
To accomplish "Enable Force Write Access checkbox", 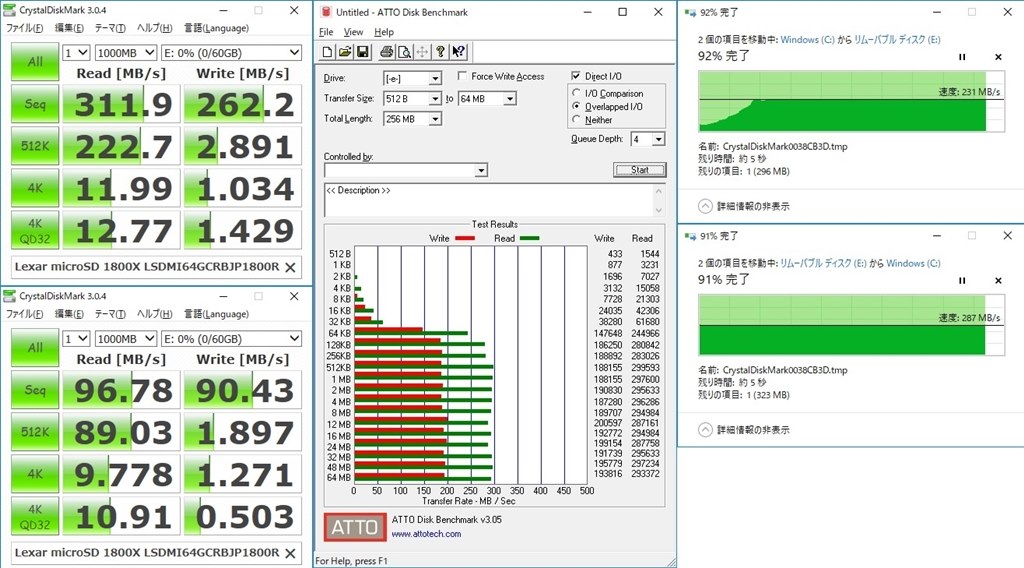I will point(462,76).
